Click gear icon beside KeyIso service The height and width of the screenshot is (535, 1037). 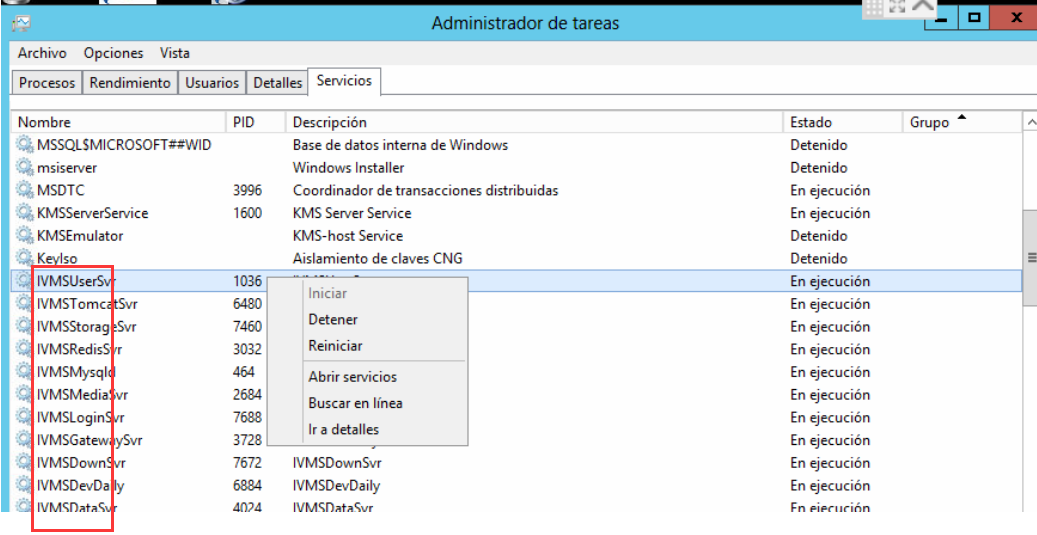pyautogui.click(x=24, y=258)
